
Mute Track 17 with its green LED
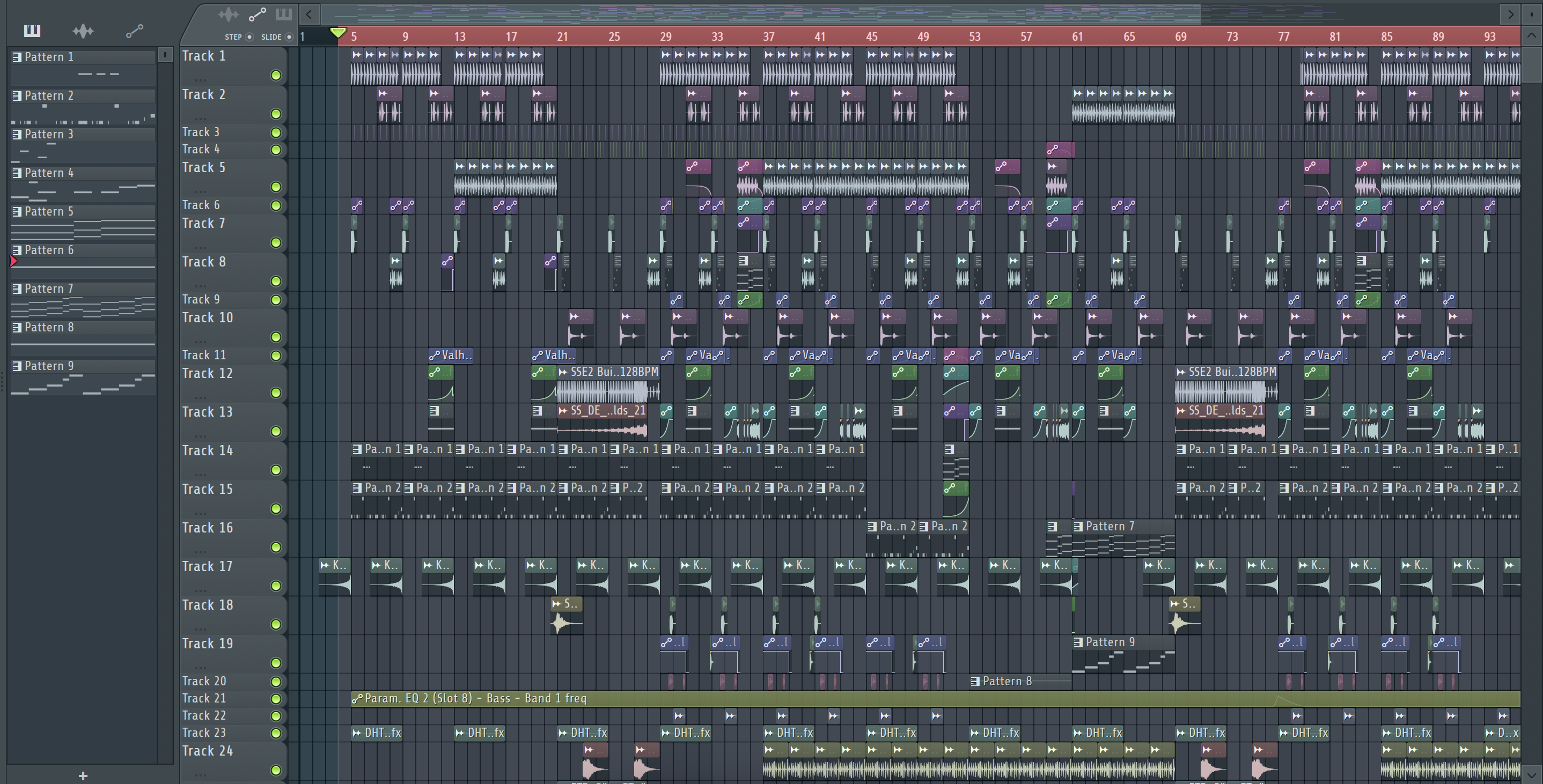point(276,586)
